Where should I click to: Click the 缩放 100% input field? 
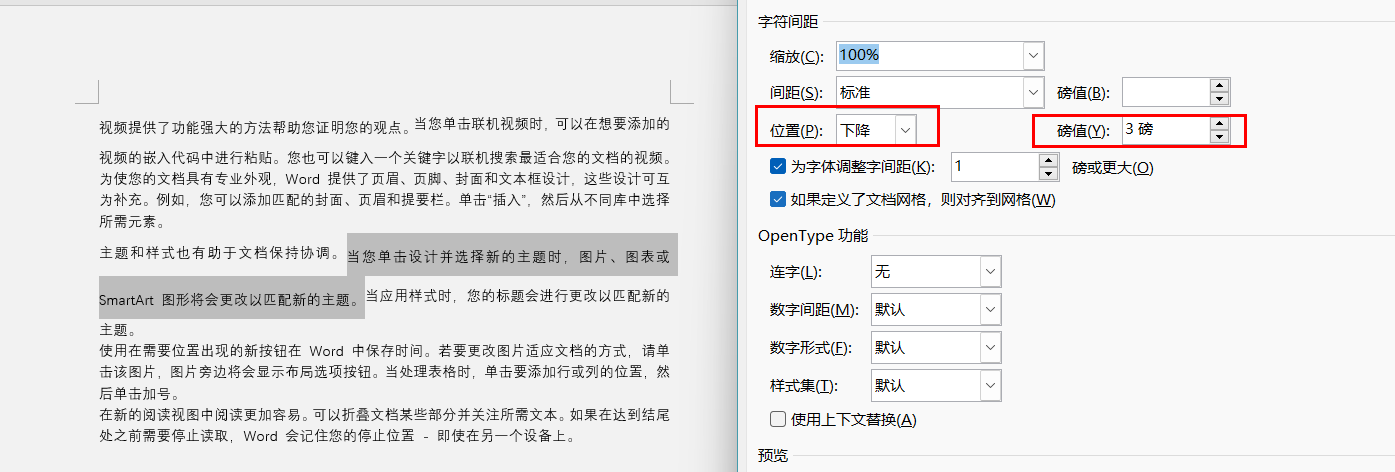tap(929, 55)
